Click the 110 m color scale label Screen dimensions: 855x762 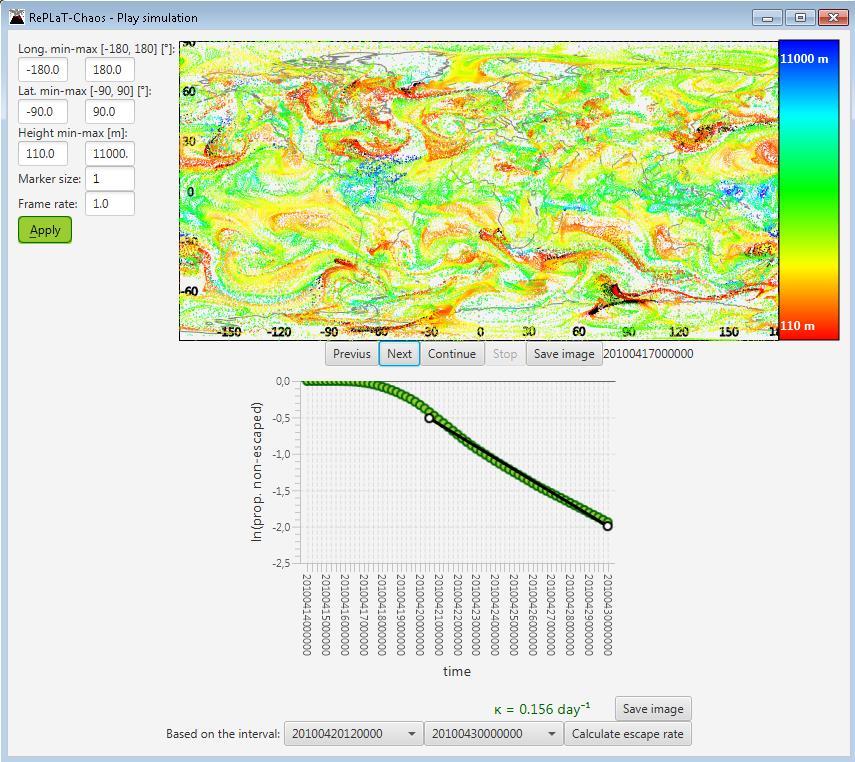pyautogui.click(x=797, y=326)
